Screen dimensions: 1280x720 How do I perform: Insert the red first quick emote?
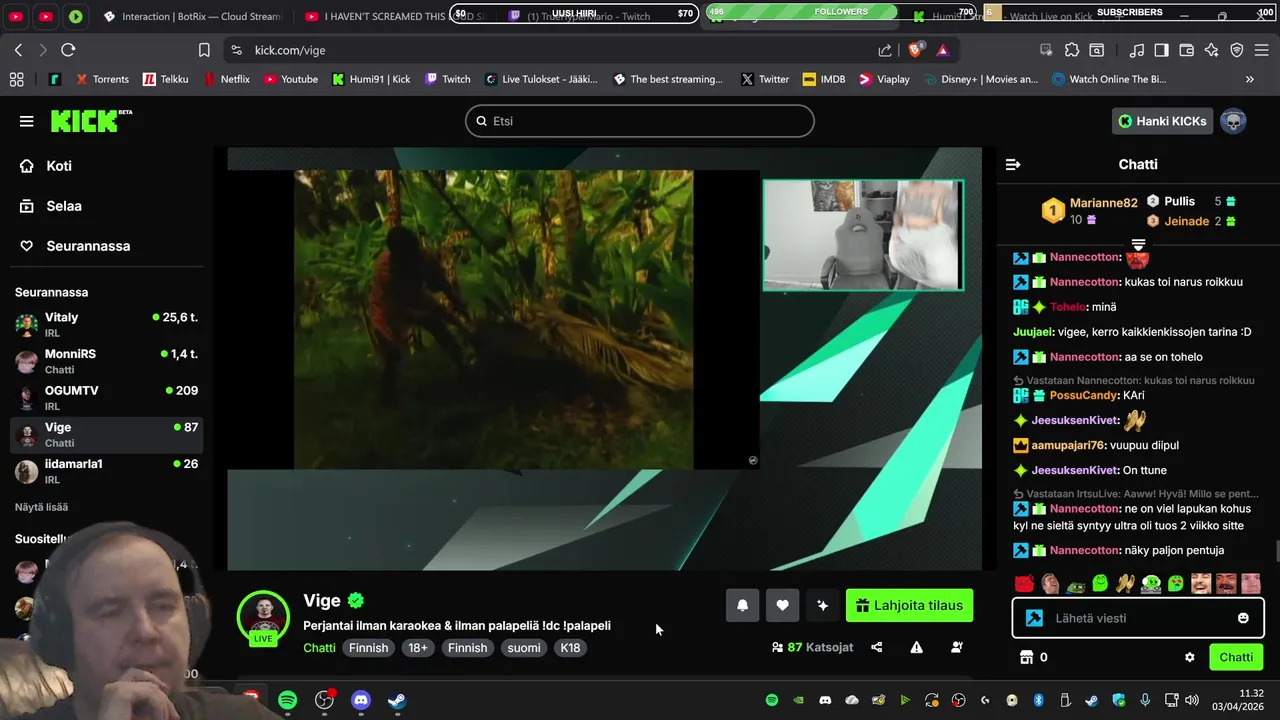click(x=1024, y=584)
